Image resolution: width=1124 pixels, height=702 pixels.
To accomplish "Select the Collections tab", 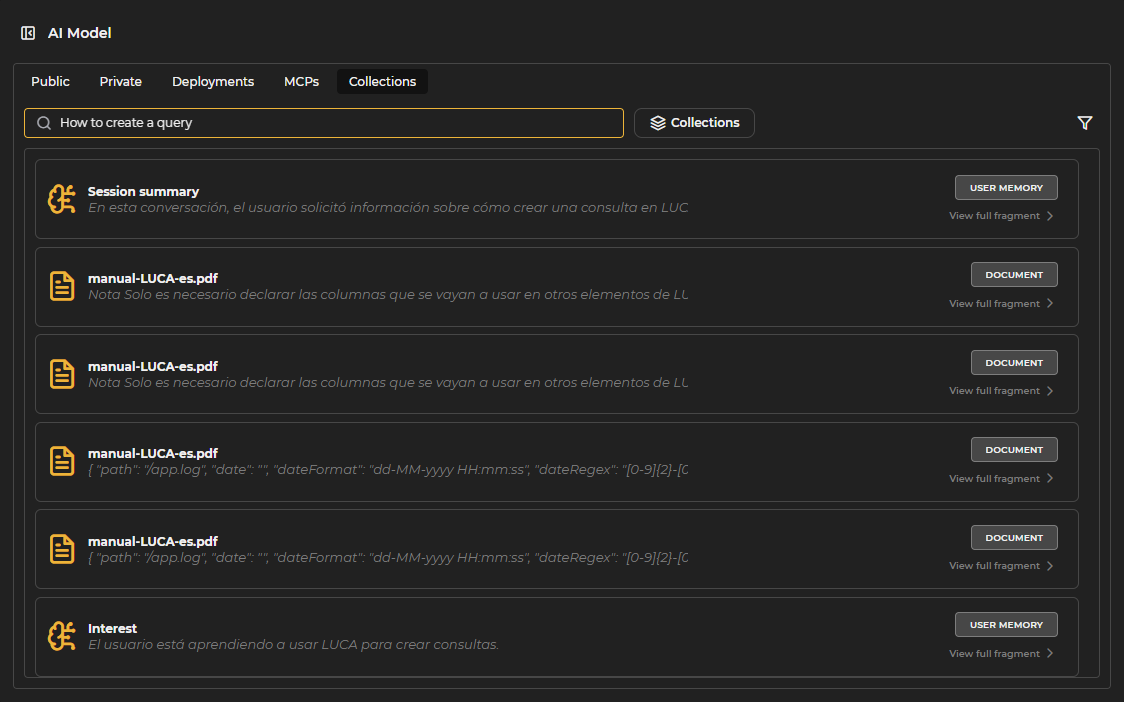I will 382,82.
